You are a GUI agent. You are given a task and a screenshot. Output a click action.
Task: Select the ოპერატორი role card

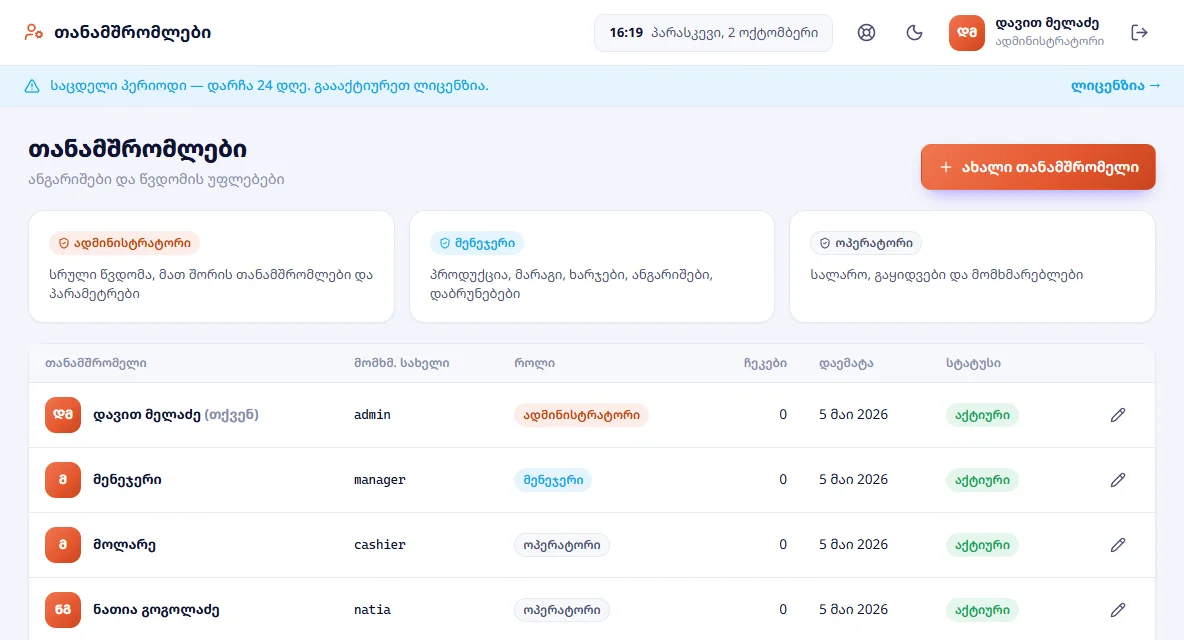pyautogui.click(x=973, y=266)
